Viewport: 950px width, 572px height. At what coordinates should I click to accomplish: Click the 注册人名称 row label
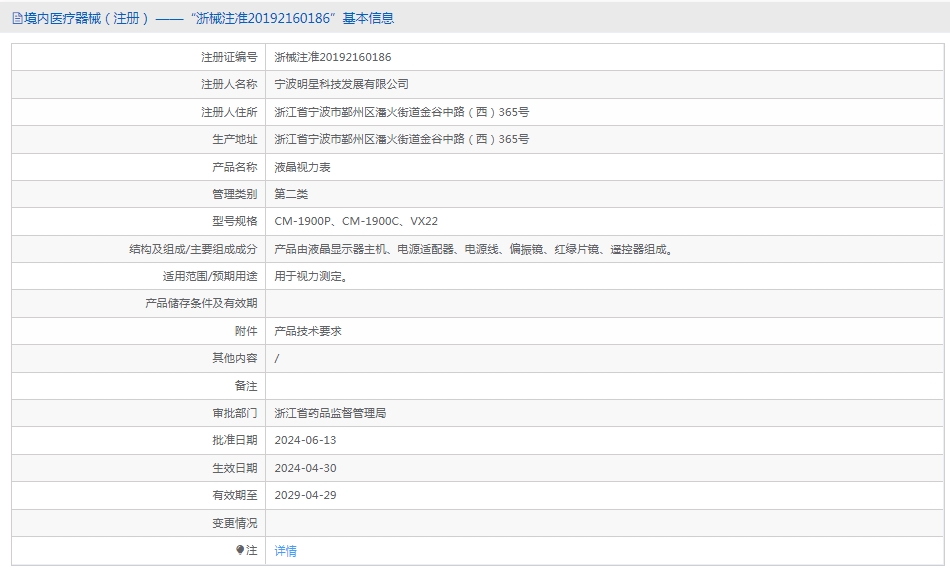[229, 84]
